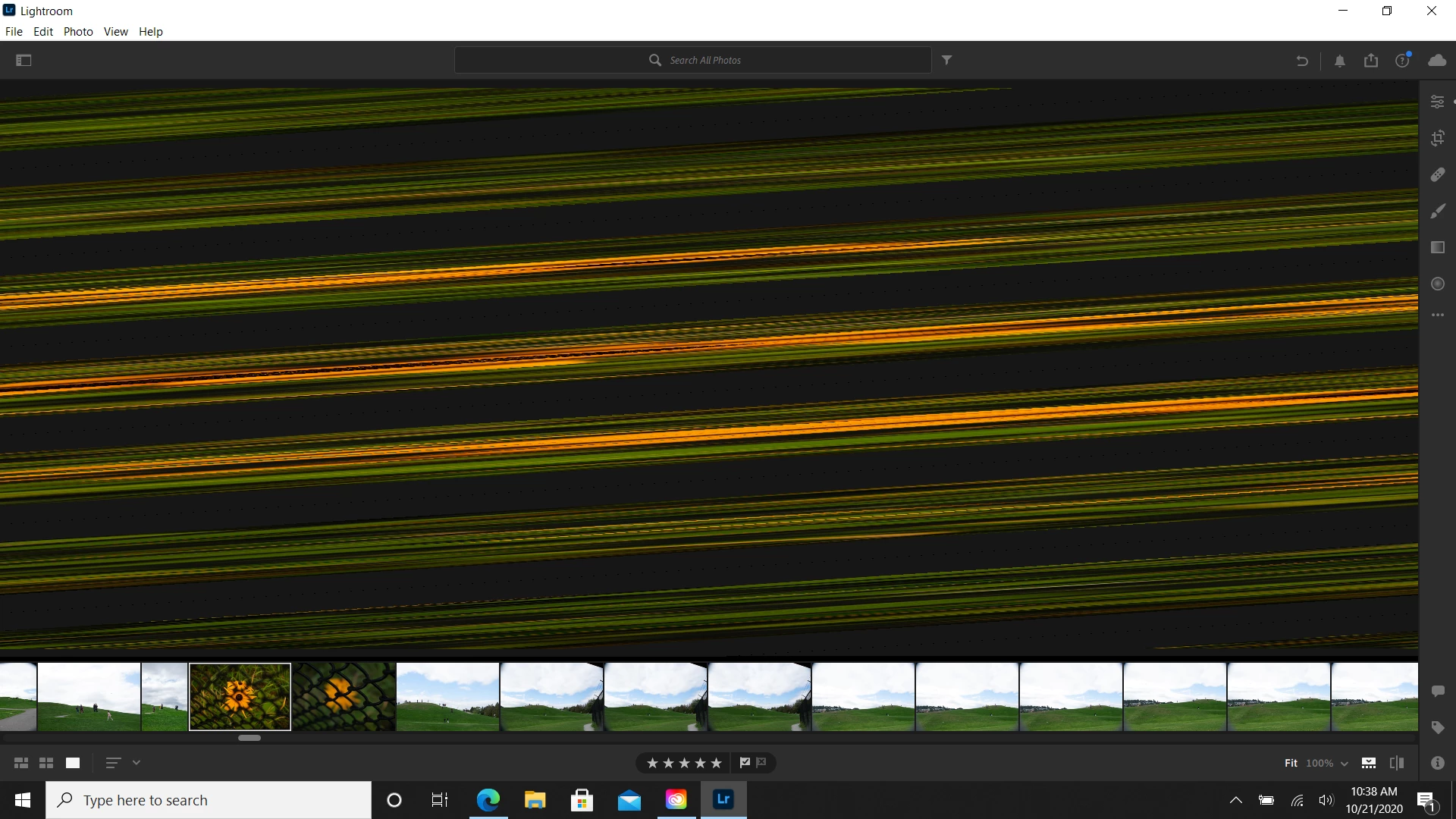This screenshot has height=819, width=1456.
Task: Flag photo as a pick
Action: pyautogui.click(x=745, y=763)
